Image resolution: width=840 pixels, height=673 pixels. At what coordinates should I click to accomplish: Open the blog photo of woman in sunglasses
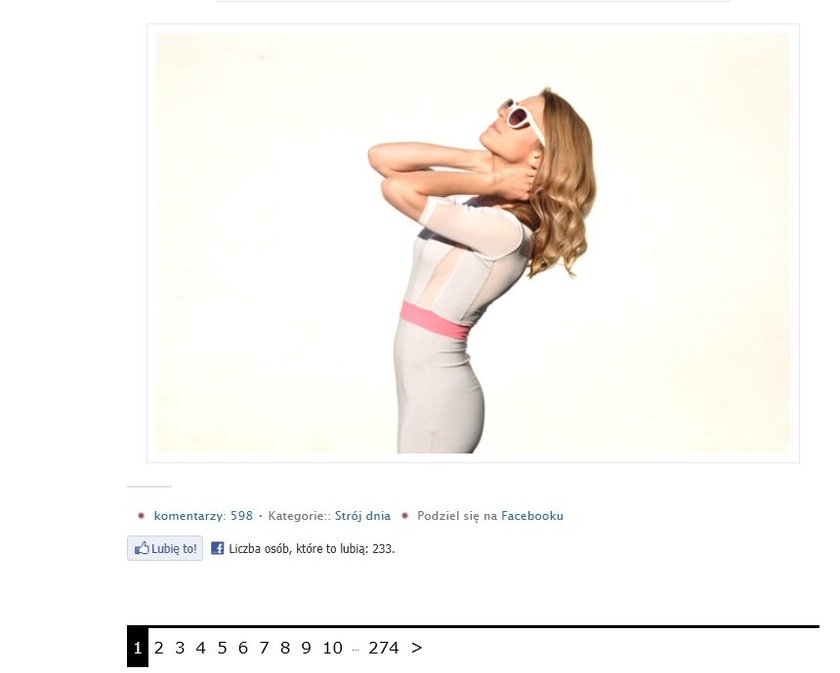tap(473, 243)
